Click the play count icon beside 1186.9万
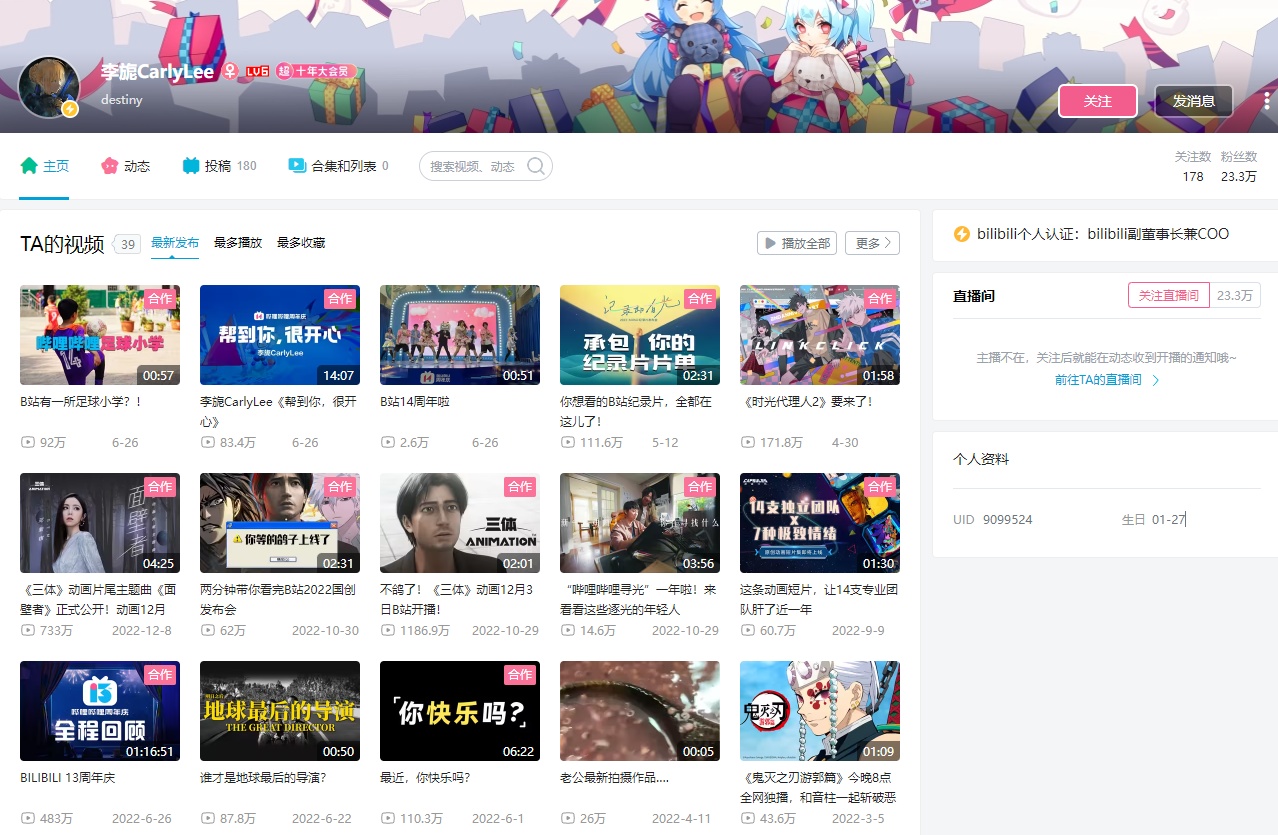The height and width of the screenshot is (835, 1278). click(x=387, y=630)
